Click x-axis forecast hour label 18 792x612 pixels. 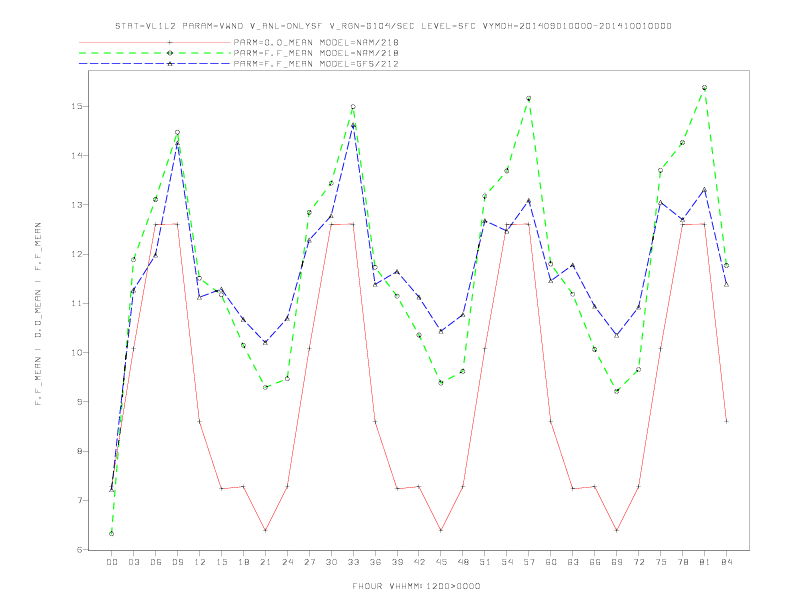(243, 562)
